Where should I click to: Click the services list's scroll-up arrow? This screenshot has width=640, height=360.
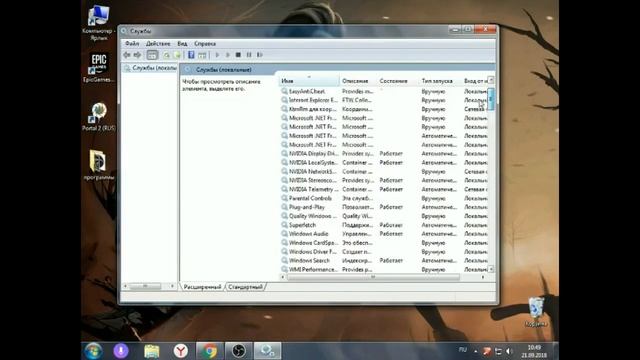pyautogui.click(x=491, y=80)
